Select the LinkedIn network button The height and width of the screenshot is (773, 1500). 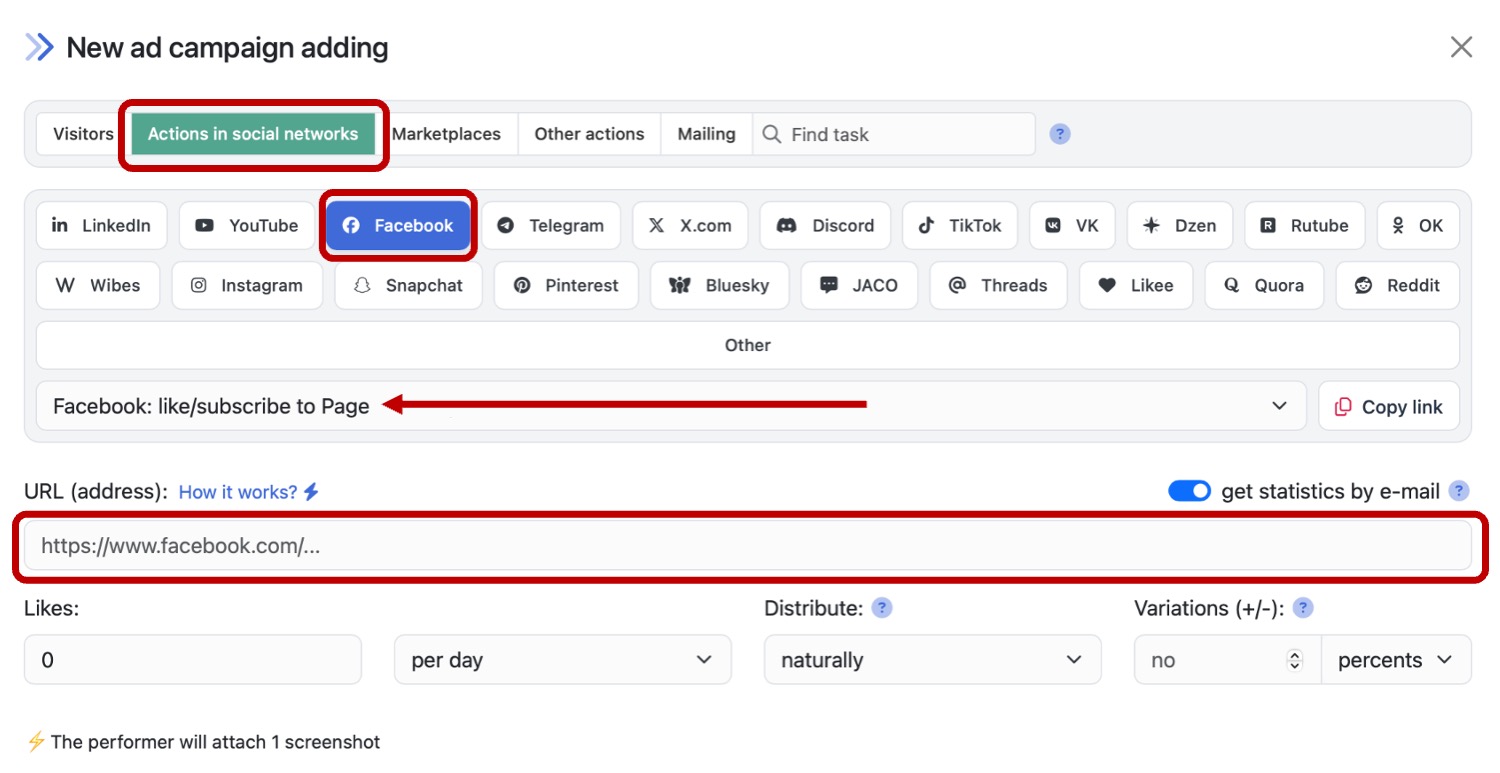[x=100, y=226]
